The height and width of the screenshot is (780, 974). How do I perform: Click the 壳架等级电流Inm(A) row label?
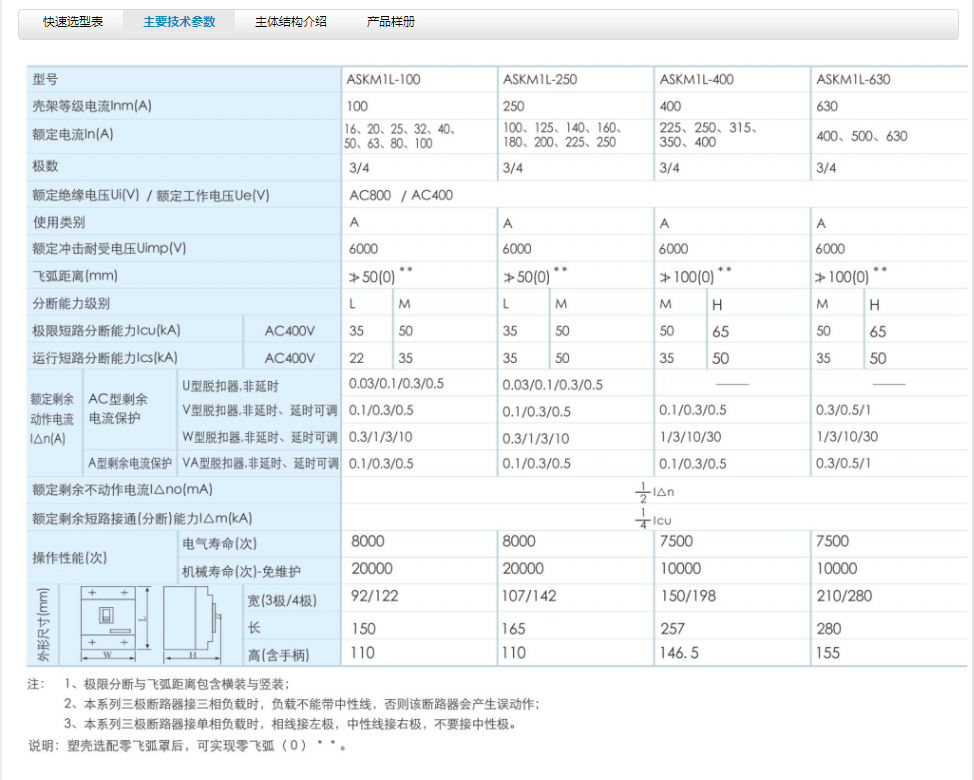click(92, 106)
